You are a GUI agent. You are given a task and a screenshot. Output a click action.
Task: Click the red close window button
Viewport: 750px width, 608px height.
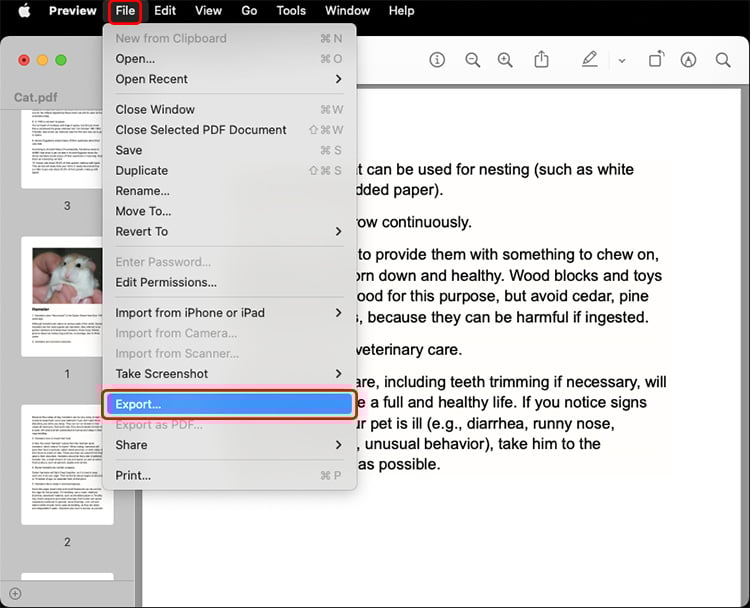pyautogui.click(x=24, y=60)
